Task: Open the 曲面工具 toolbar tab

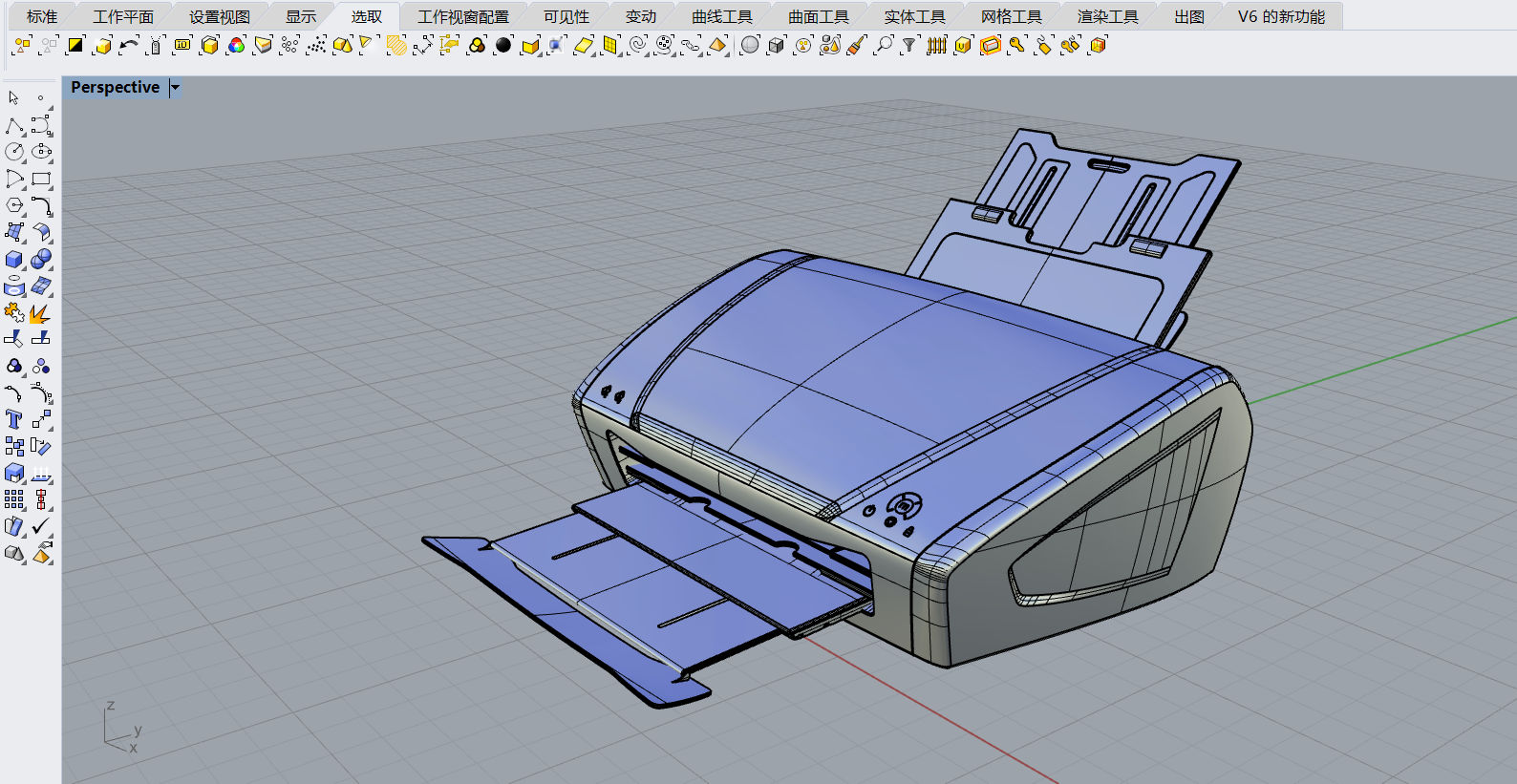Action: 819,16
